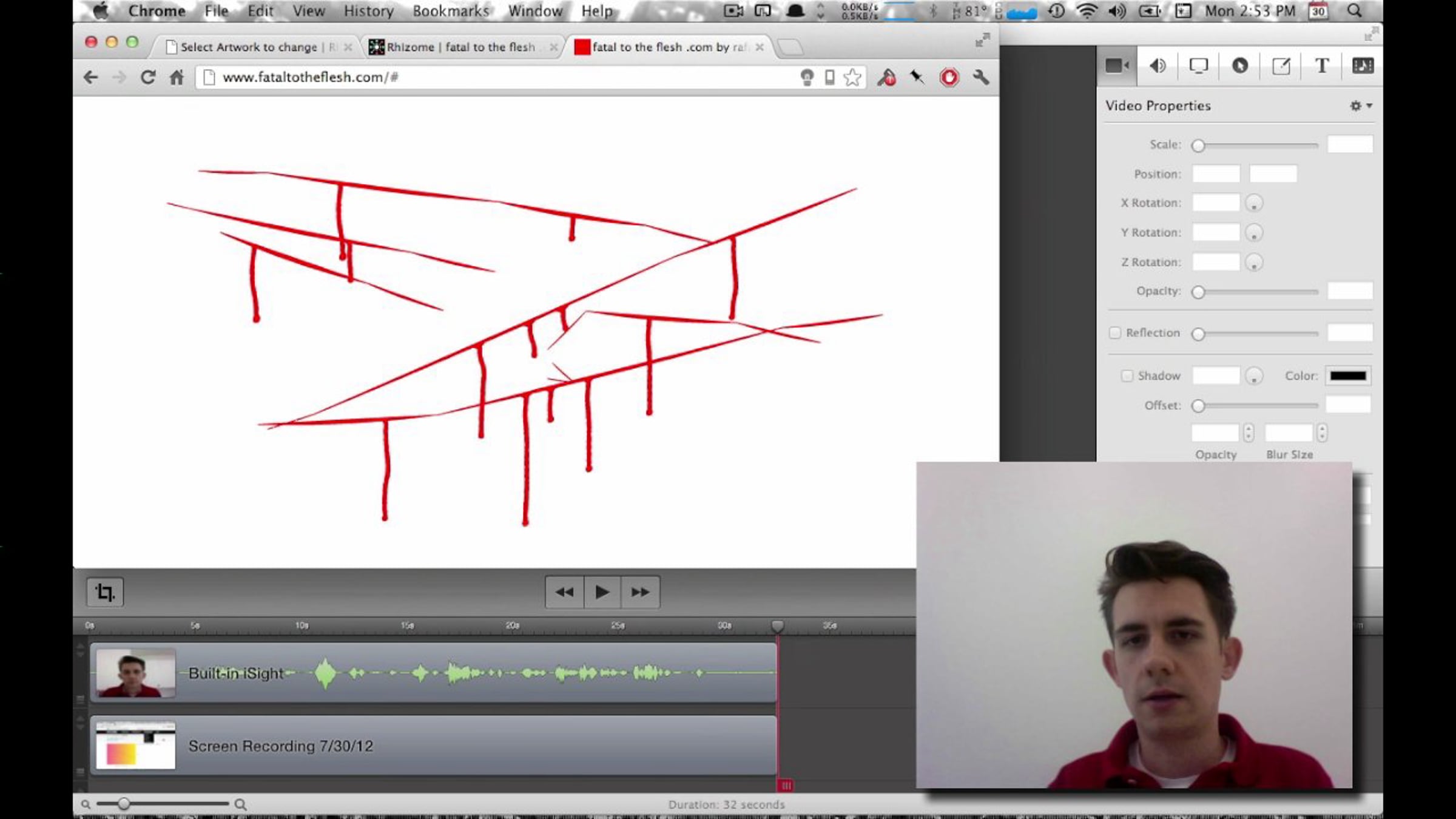
Task: Enable the Reflection checkbox
Action: pos(1114,332)
